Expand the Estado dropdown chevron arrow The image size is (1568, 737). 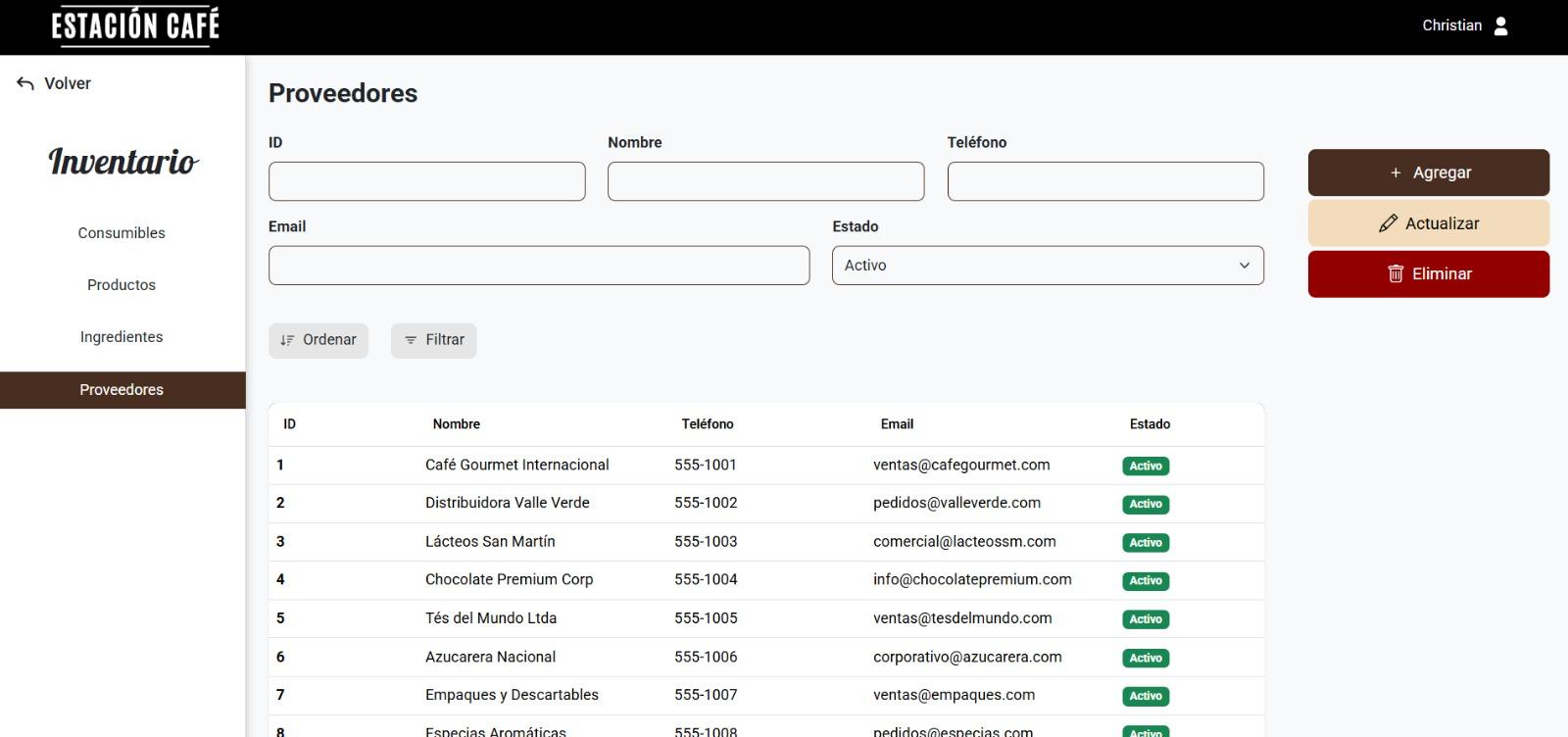[x=1244, y=266]
